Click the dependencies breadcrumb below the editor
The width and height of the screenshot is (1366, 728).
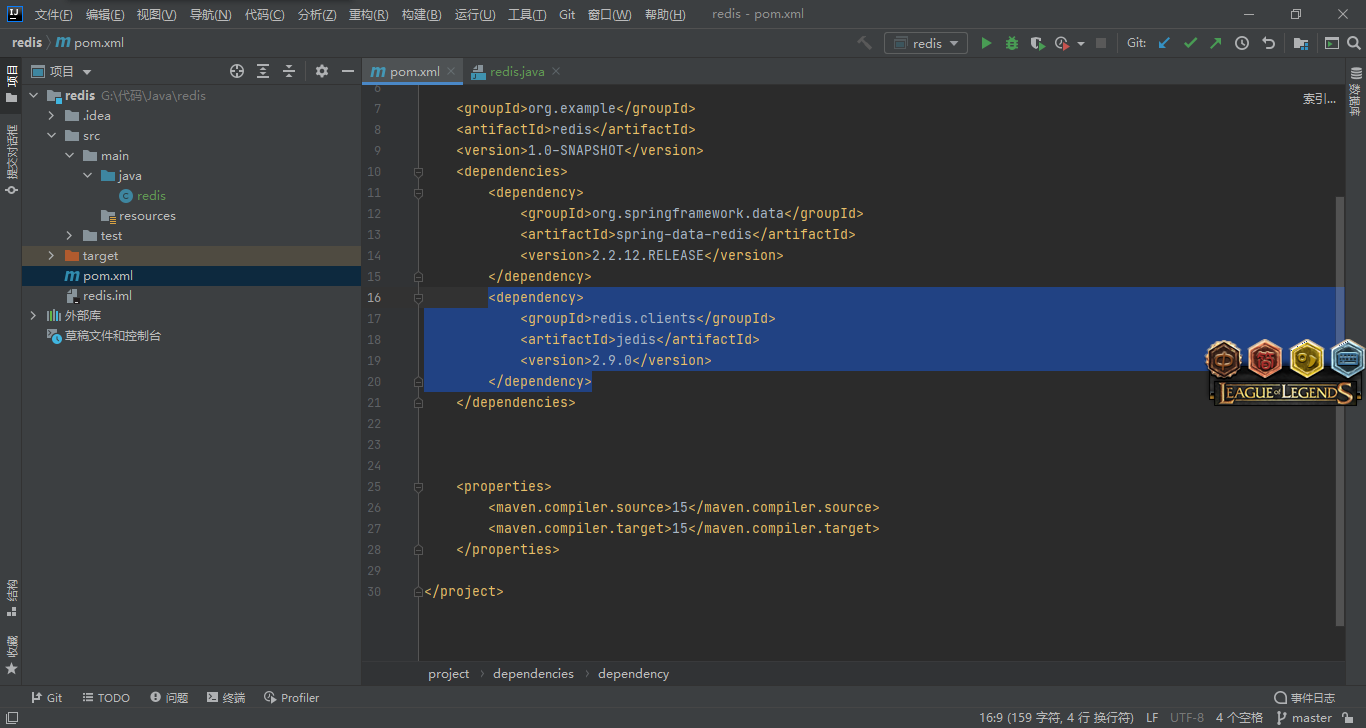(x=533, y=674)
